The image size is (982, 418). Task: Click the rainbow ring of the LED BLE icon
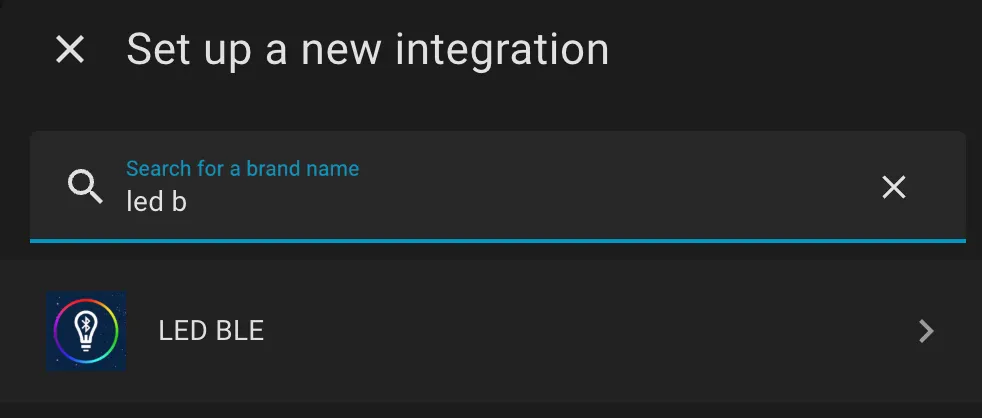click(x=113, y=331)
